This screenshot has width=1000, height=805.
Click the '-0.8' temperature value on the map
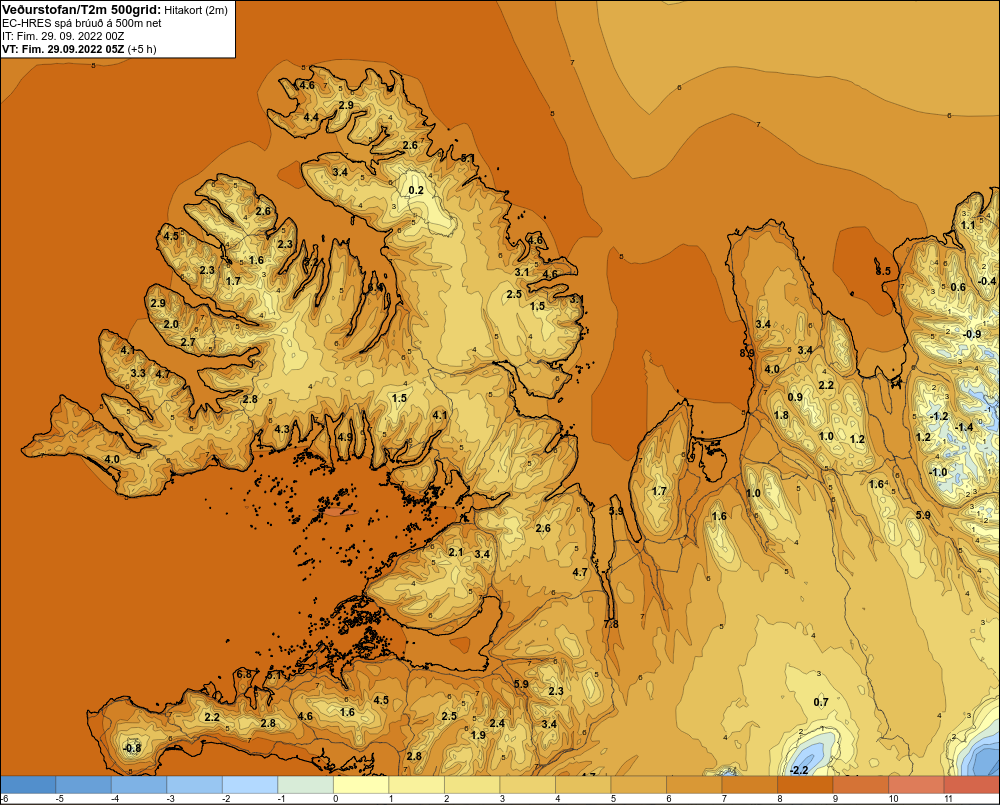[131, 748]
